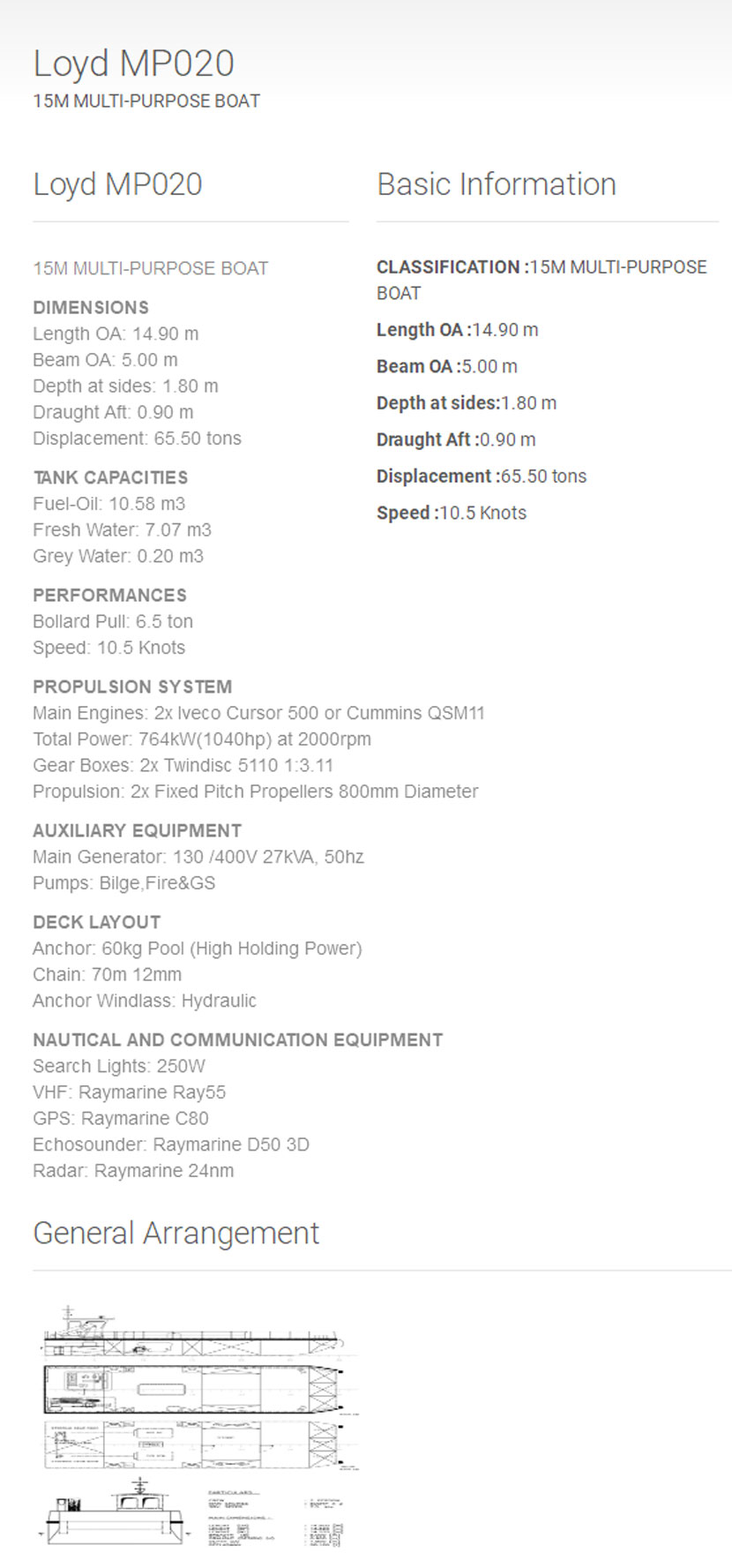This screenshot has height=1568, width=732.
Task: Click the Radar: Raymarine 24nm line
Action: (x=133, y=1171)
